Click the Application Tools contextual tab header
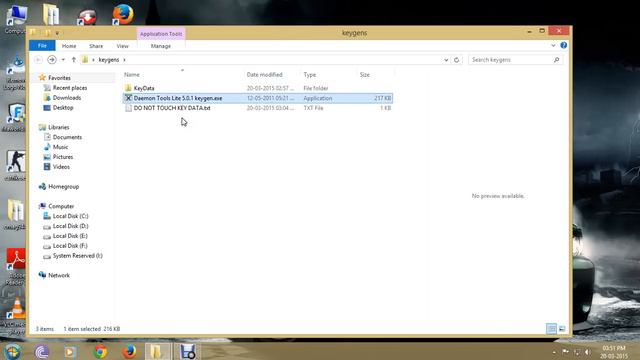 coord(161,34)
